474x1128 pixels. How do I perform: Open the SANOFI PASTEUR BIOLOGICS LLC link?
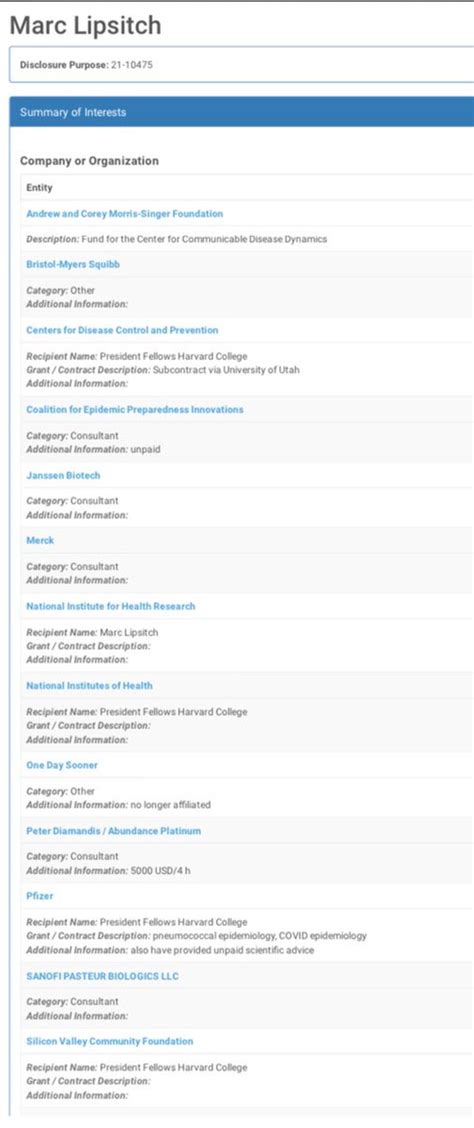pyautogui.click(x=102, y=976)
